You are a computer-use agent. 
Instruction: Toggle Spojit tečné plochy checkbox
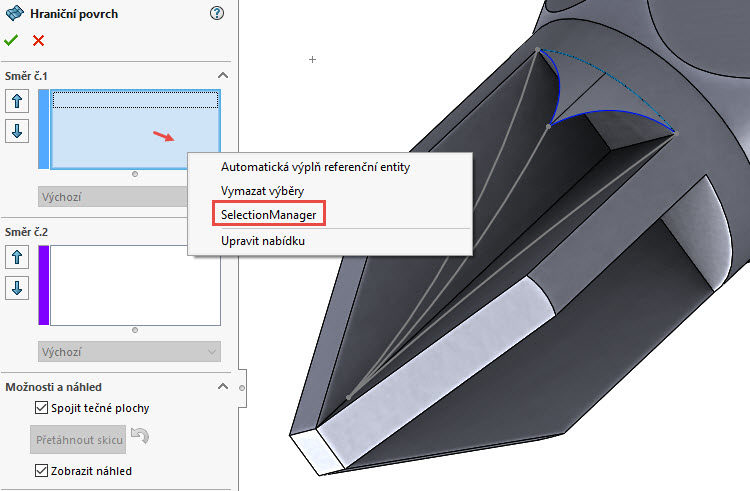[x=42, y=408]
